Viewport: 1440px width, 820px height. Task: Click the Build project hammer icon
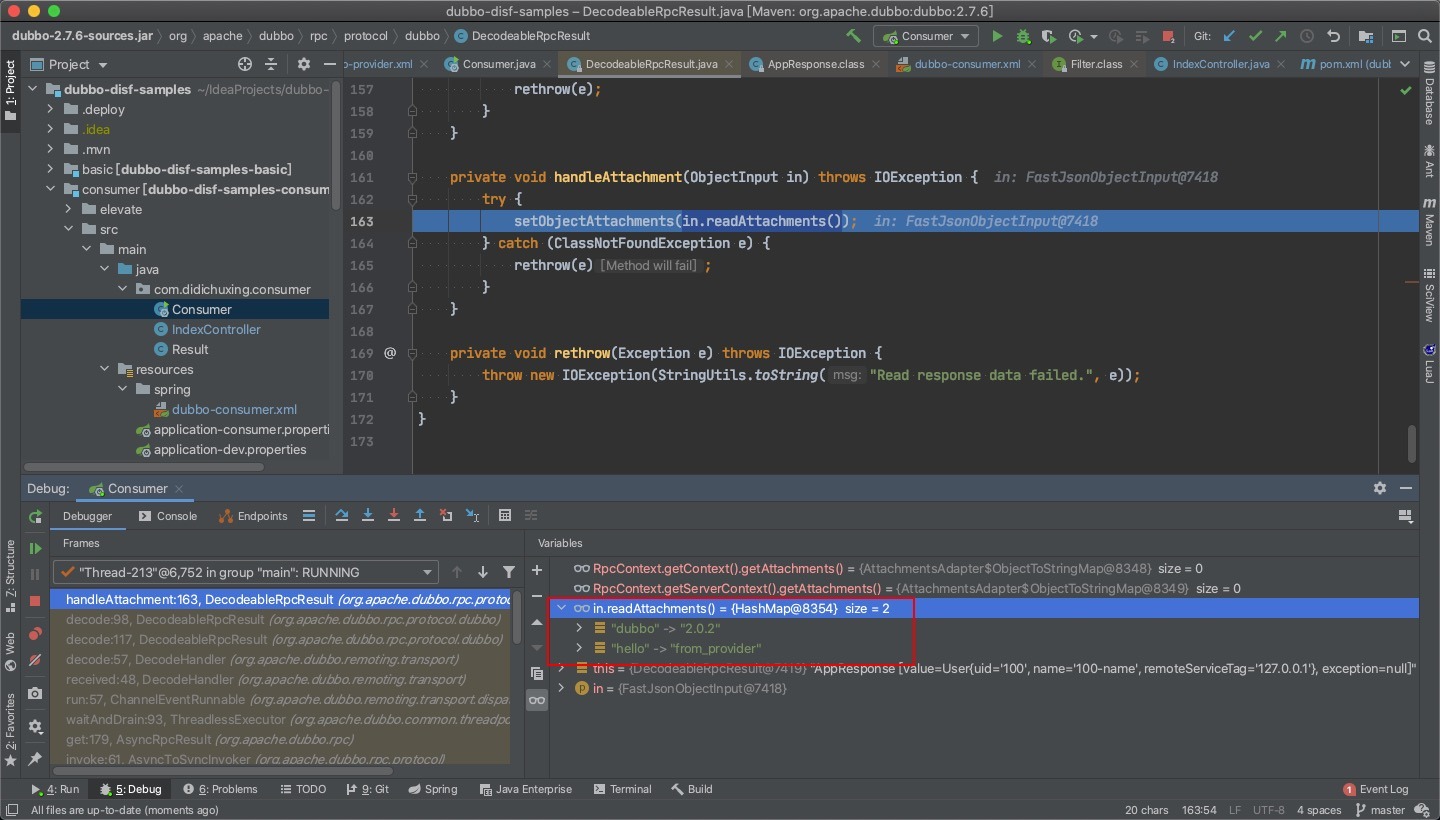[x=853, y=36]
